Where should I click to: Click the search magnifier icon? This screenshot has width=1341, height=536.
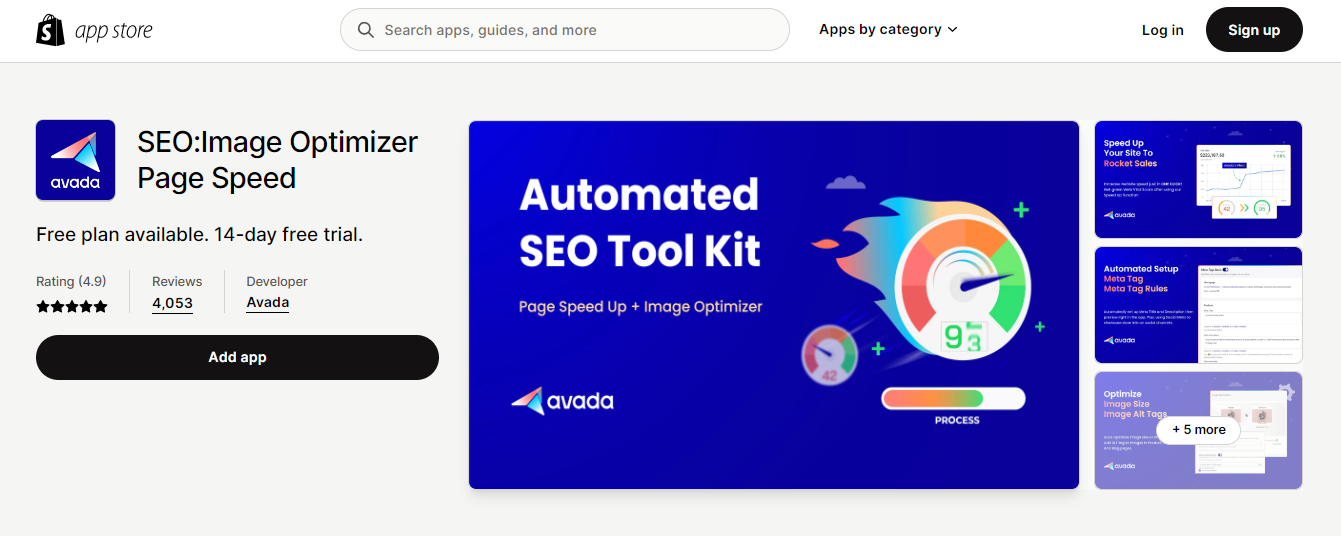(366, 30)
